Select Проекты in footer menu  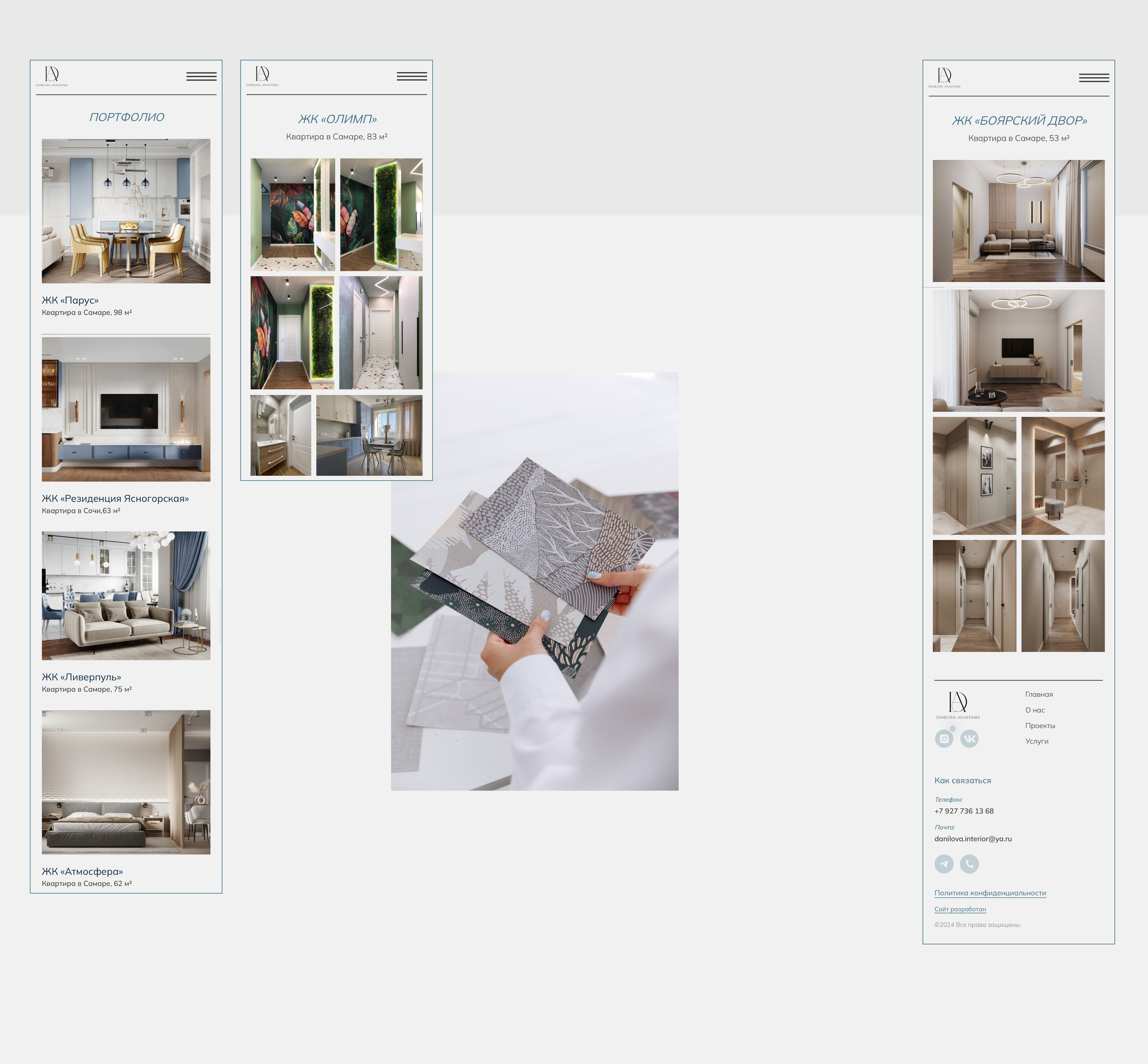[1040, 725]
